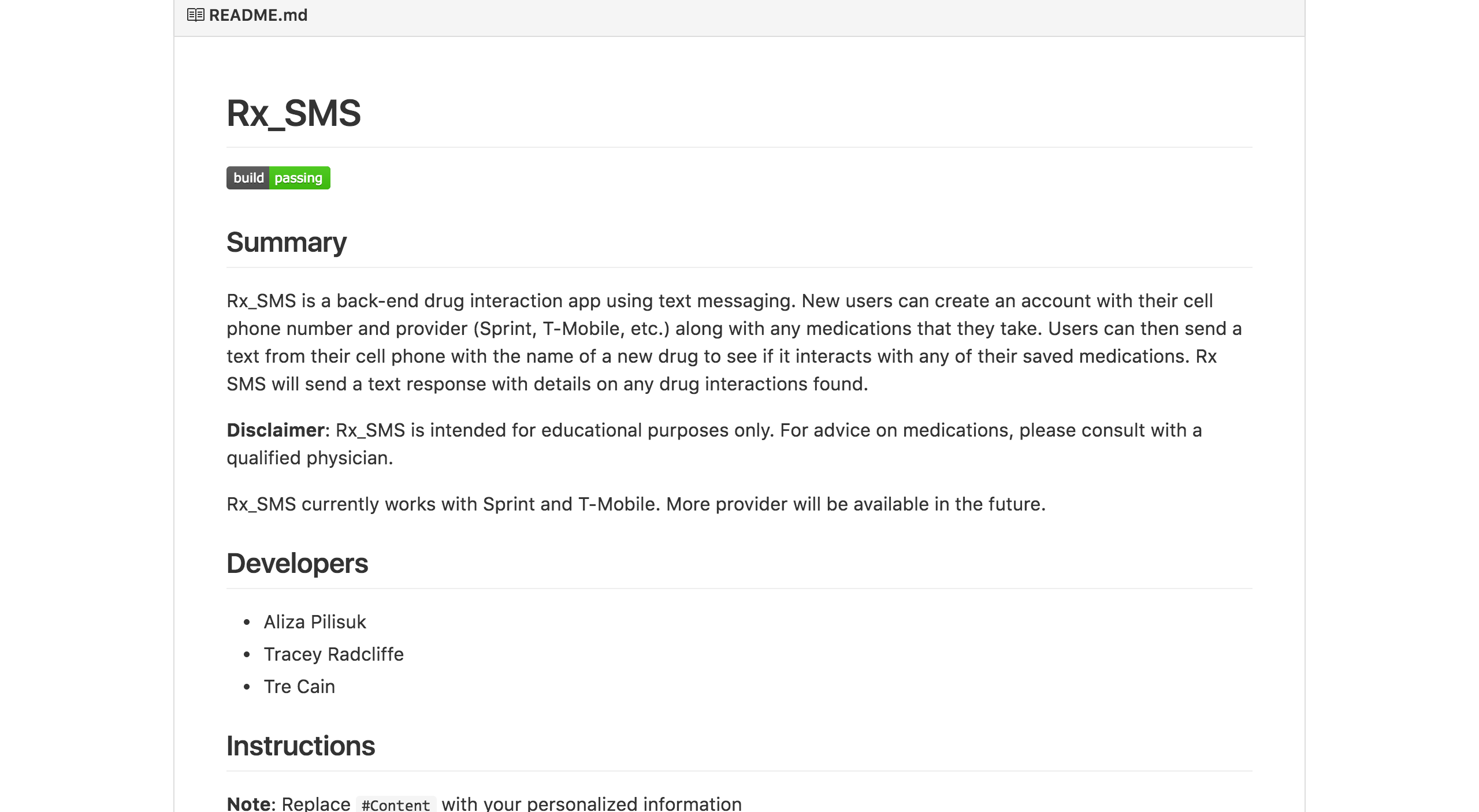
Task: Click Tre Cain in the developers list
Action: point(299,687)
